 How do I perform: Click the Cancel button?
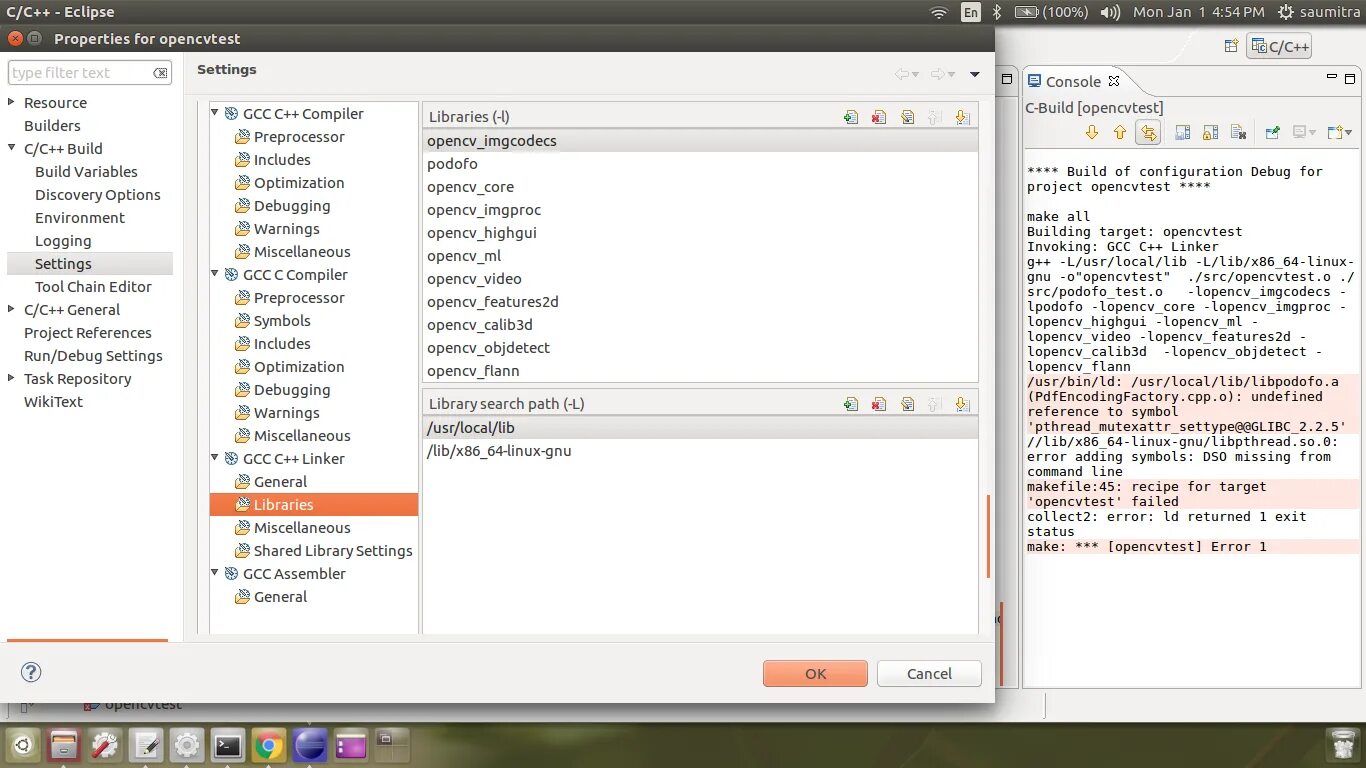[x=929, y=673]
